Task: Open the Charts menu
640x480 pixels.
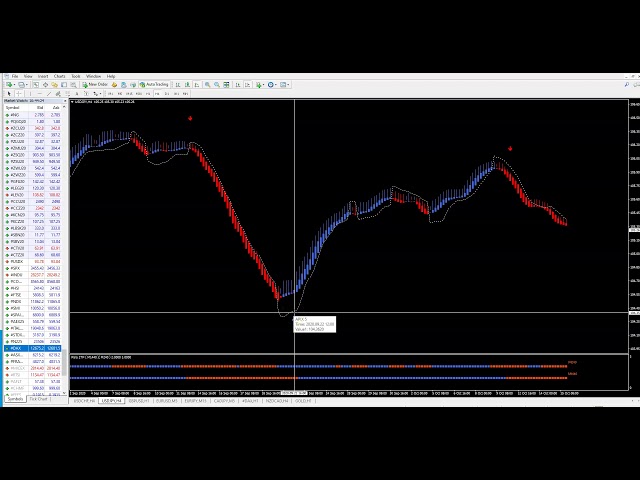Action: (x=59, y=76)
